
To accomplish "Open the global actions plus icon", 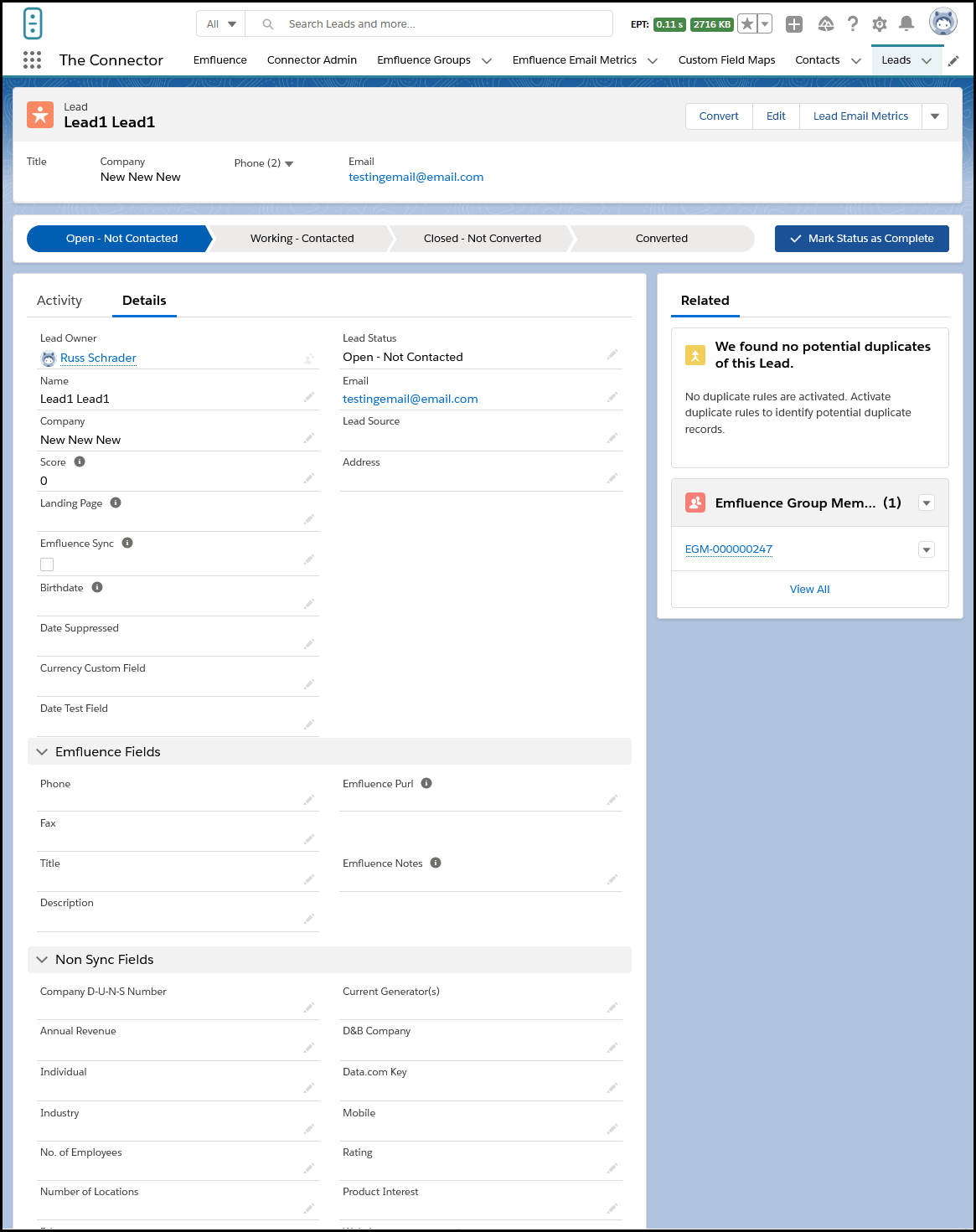I will pos(794,24).
